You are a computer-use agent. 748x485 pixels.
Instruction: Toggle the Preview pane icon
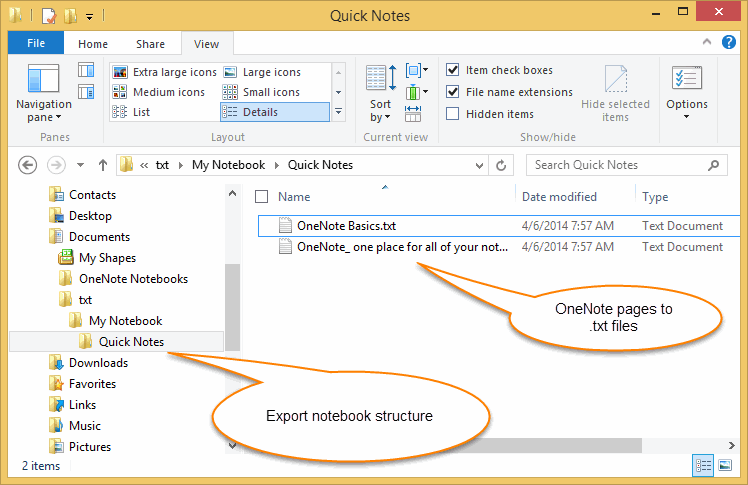pyautogui.click(x=86, y=70)
